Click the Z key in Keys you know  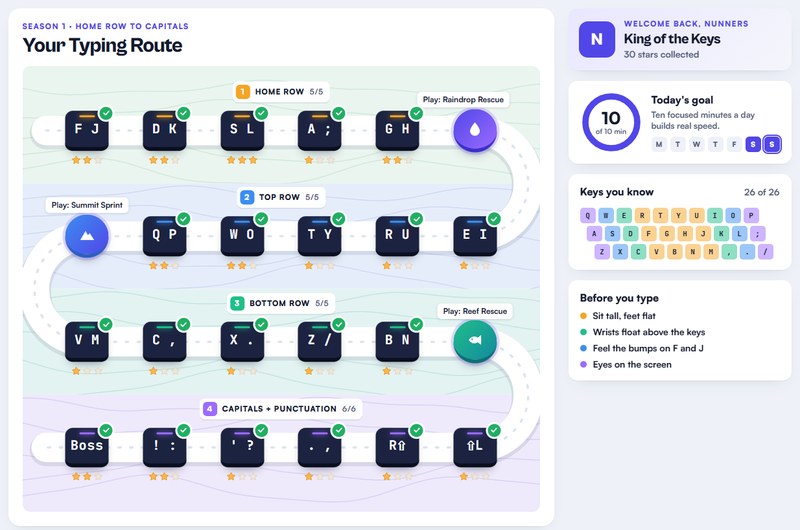[602, 251]
